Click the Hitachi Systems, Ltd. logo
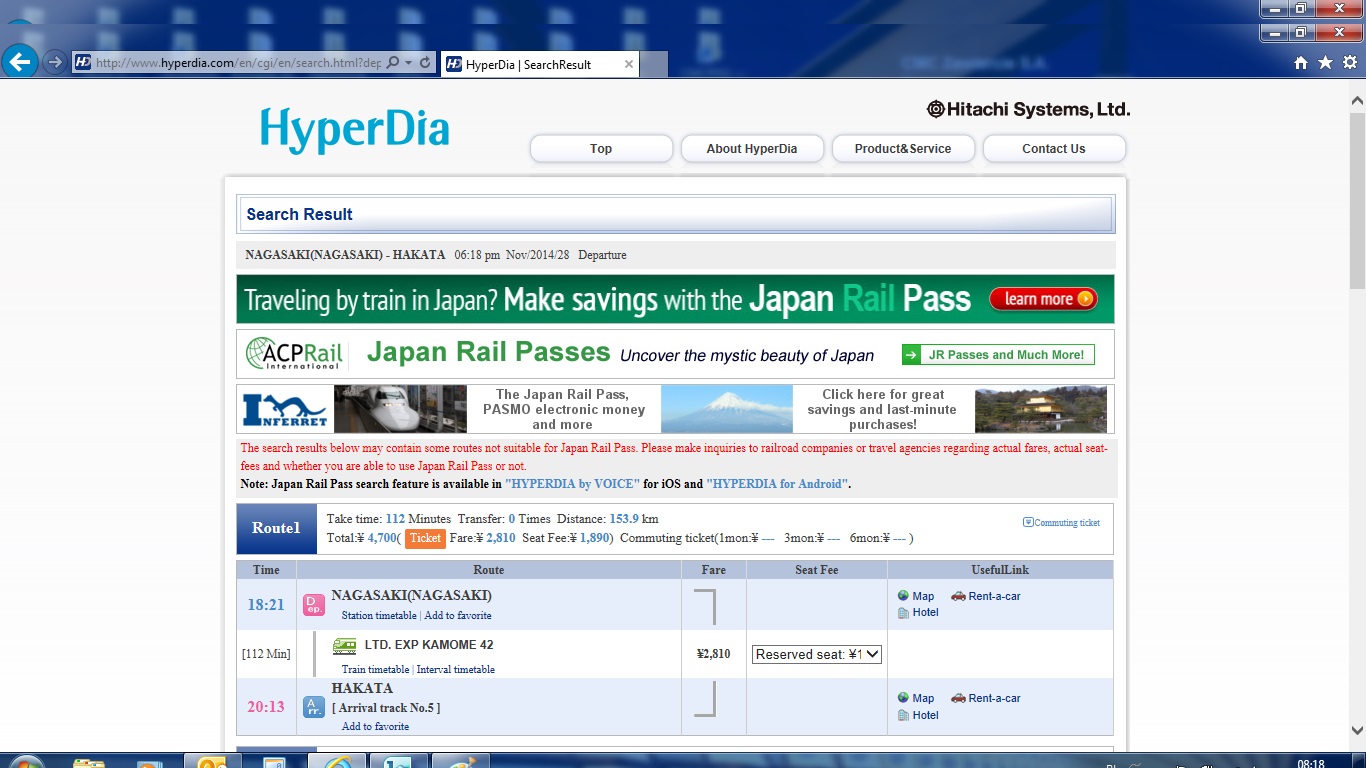Viewport: 1366px width, 768px height. pos(1029,109)
